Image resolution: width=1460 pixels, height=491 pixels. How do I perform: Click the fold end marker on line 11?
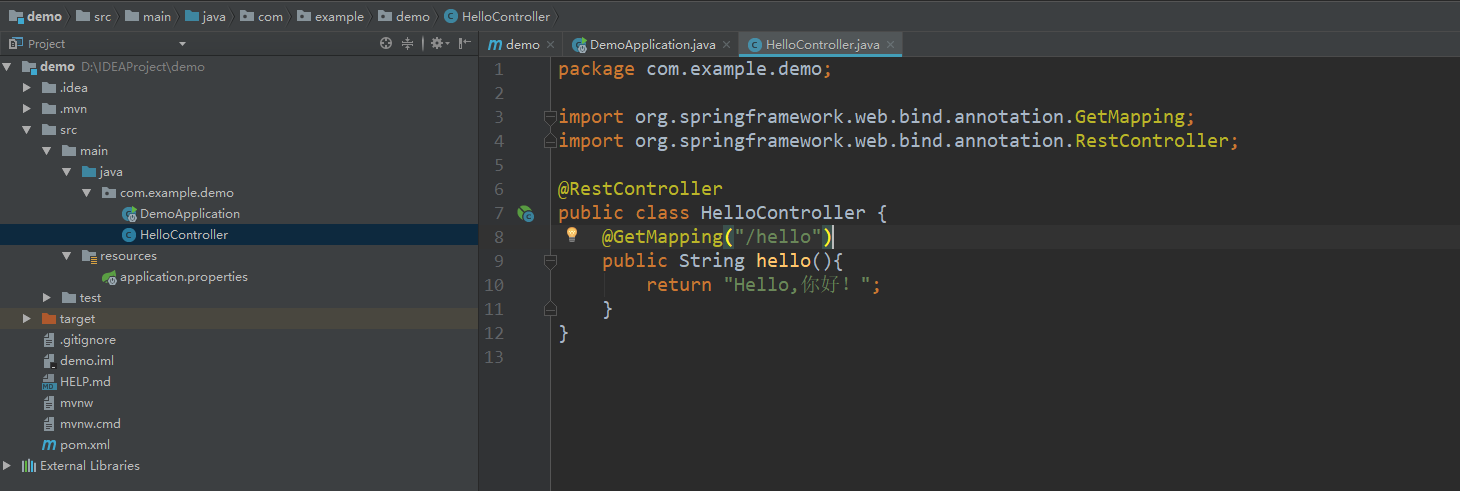[x=550, y=309]
